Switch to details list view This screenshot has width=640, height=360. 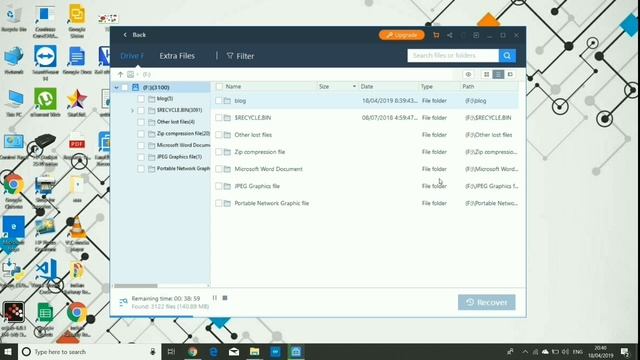[498, 74]
